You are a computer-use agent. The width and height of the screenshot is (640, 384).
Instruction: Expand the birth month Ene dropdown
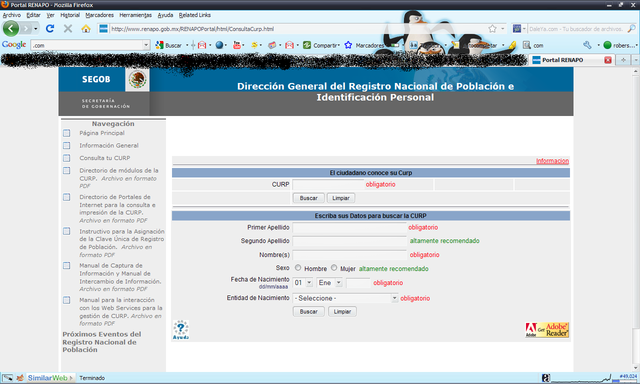click(329, 283)
